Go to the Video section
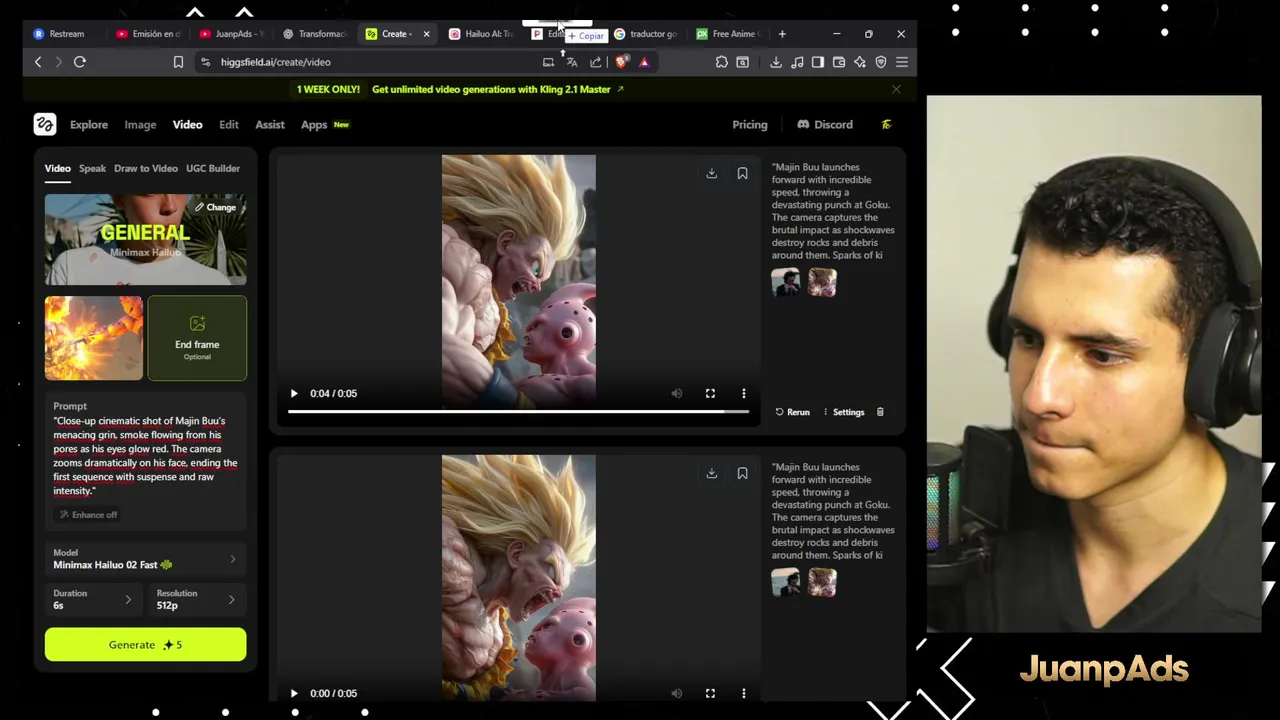Image resolution: width=1280 pixels, height=720 pixels. coord(187,125)
